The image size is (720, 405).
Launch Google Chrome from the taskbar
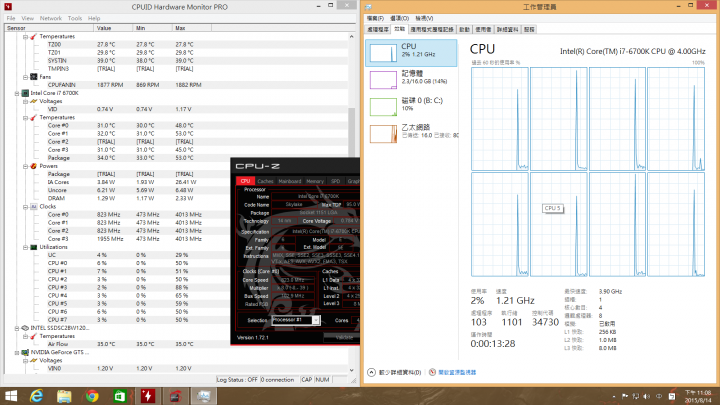tap(92, 396)
